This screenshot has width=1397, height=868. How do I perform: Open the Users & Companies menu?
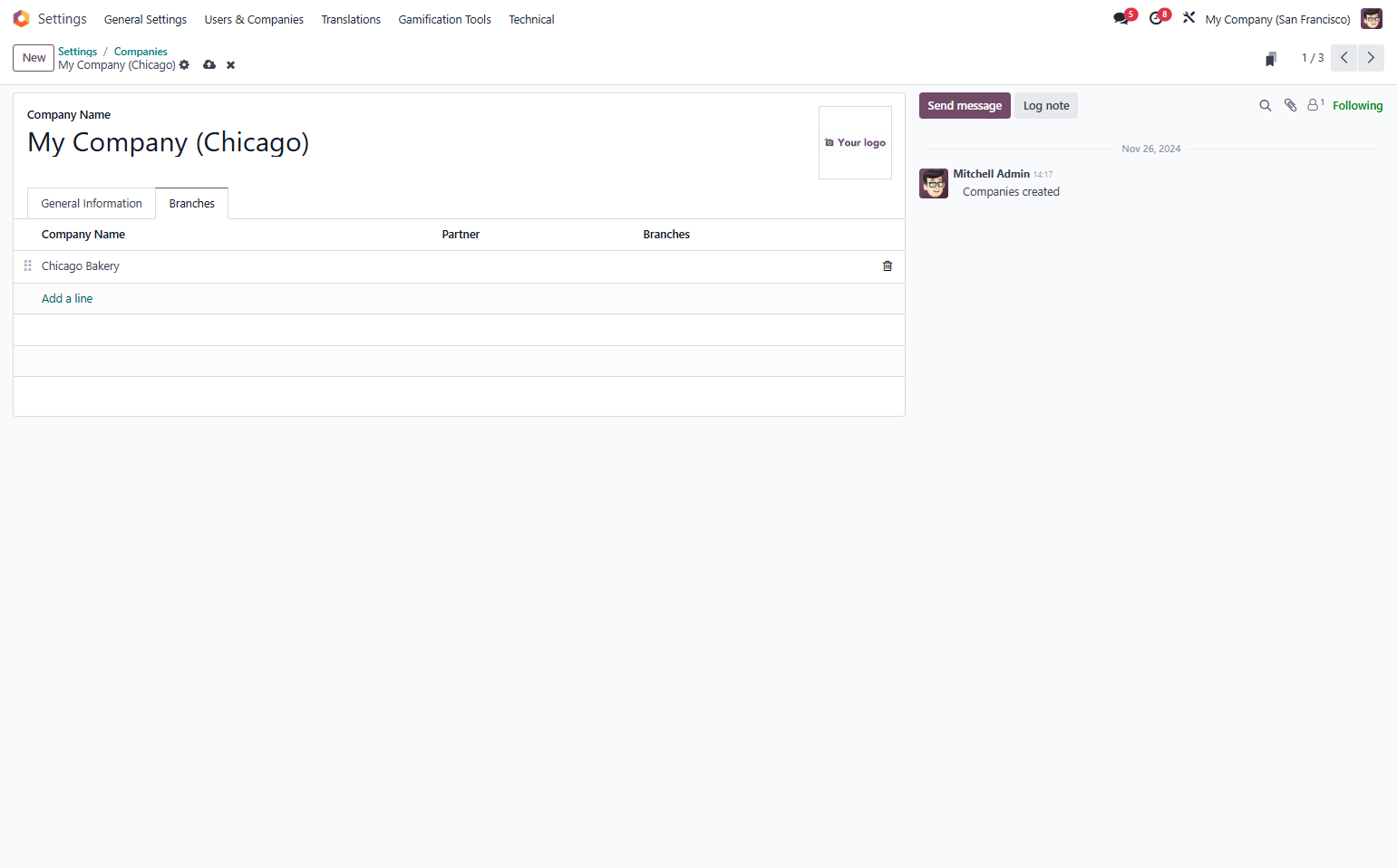coord(254,20)
